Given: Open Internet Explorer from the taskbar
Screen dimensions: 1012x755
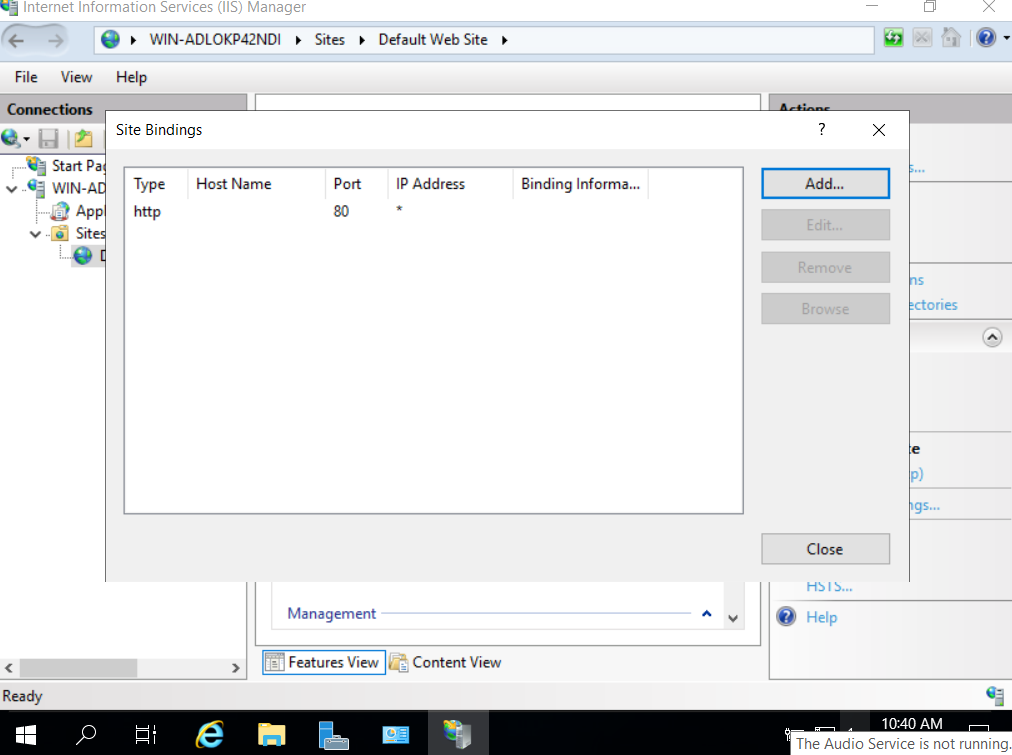Looking at the screenshot, I should (209, 734).
